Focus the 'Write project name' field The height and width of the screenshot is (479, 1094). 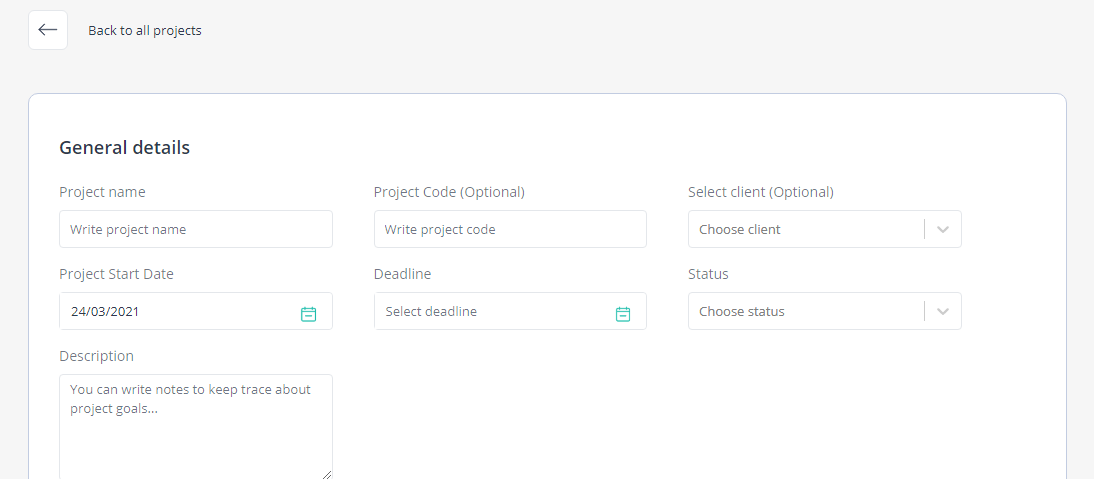tap(196, 229)
